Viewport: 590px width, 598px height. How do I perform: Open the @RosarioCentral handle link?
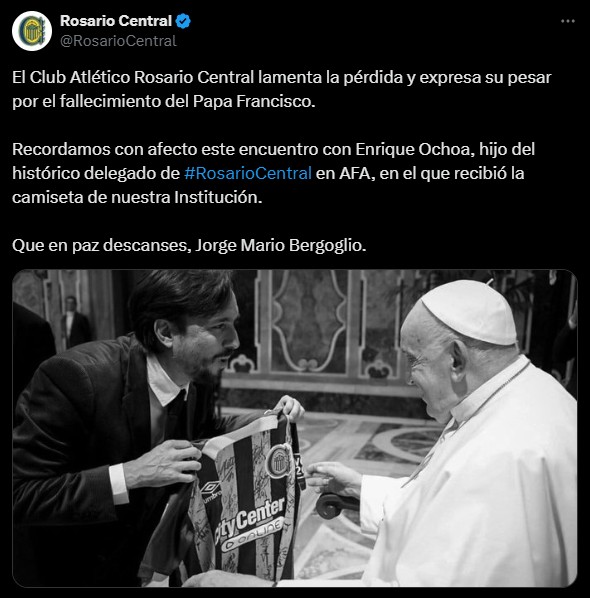point(118,41)
